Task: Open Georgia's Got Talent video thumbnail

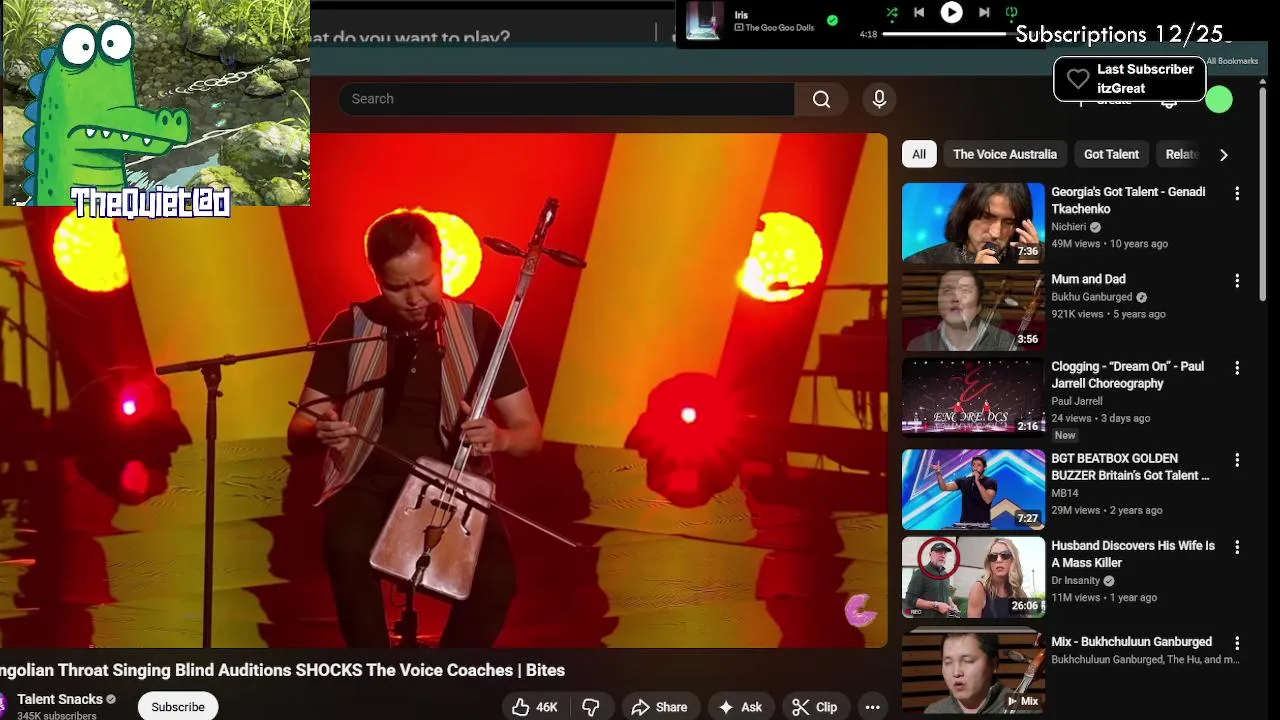Action: [x=973, y=222]
